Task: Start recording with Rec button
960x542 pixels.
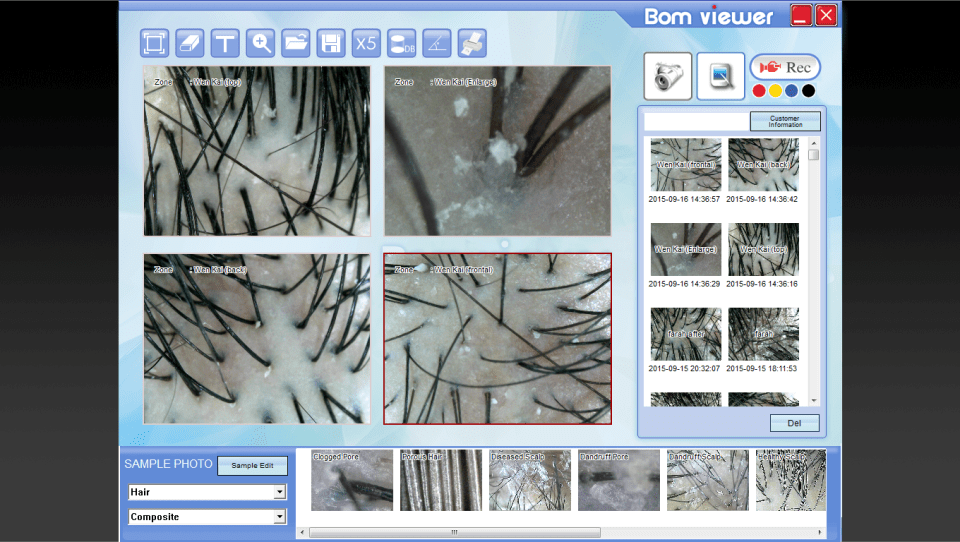Action: tap(785, 67)
